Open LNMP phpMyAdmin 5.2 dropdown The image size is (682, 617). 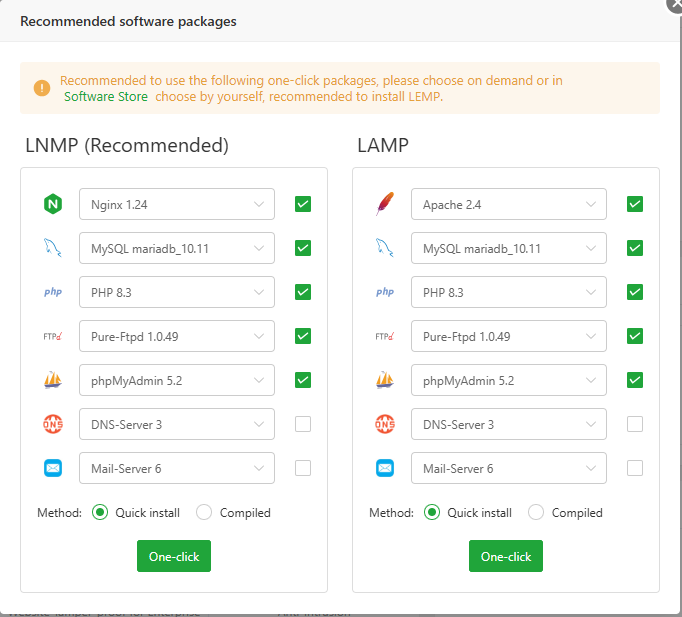[177, 380]
